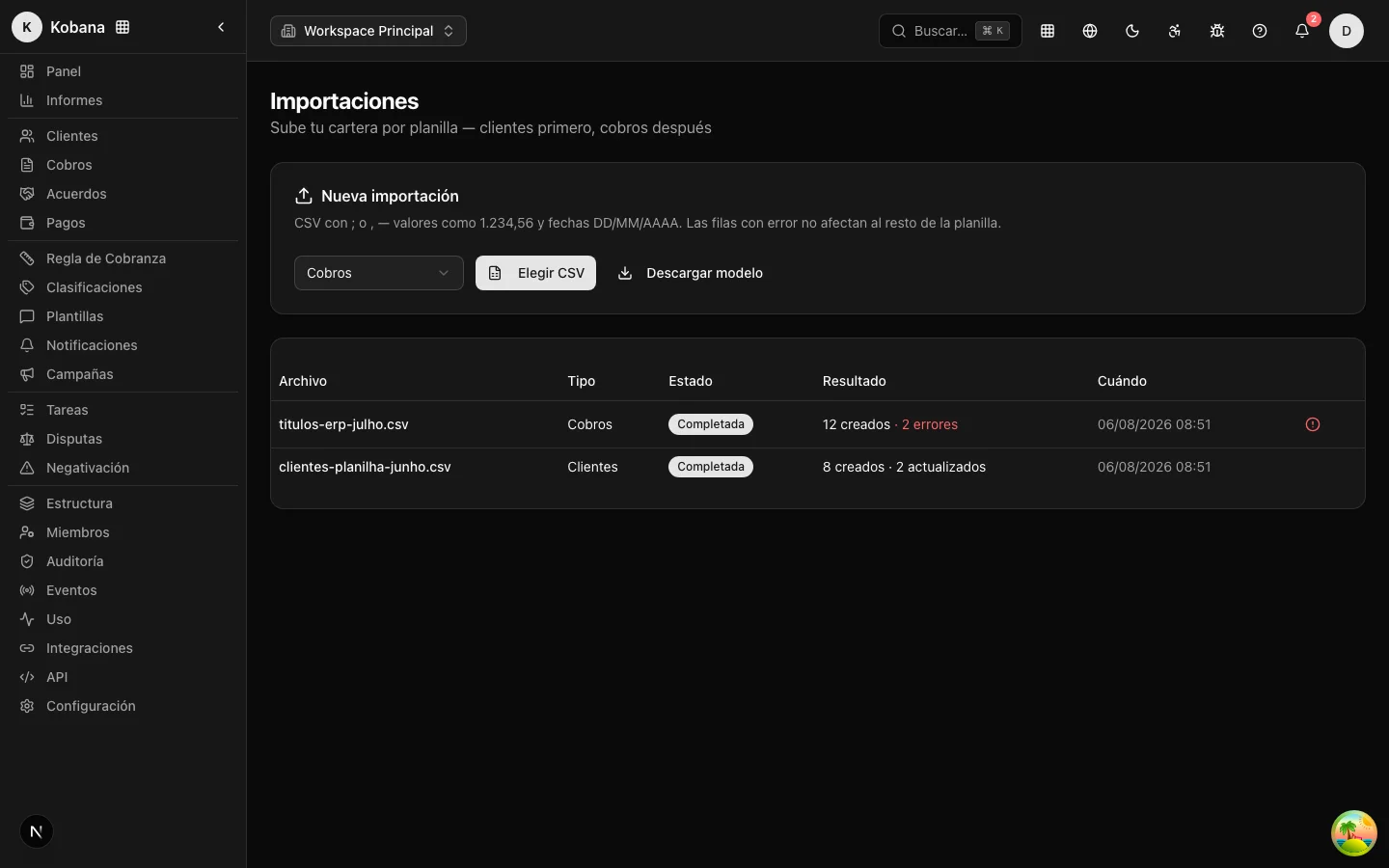Click the Negativación warning icon

pos(27,468)
